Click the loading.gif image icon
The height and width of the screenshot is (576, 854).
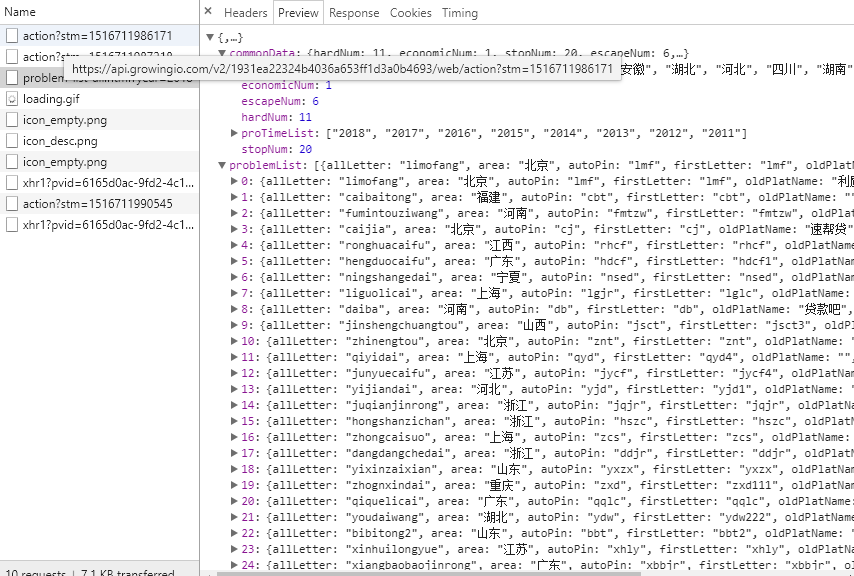pyautogui.click(x=11, y=99)
